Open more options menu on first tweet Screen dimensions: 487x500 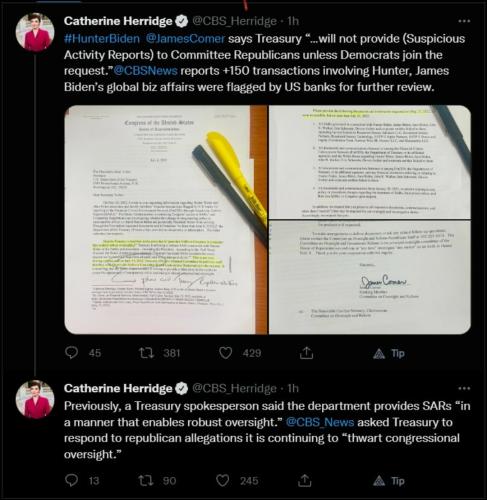[x=464, y=21]
